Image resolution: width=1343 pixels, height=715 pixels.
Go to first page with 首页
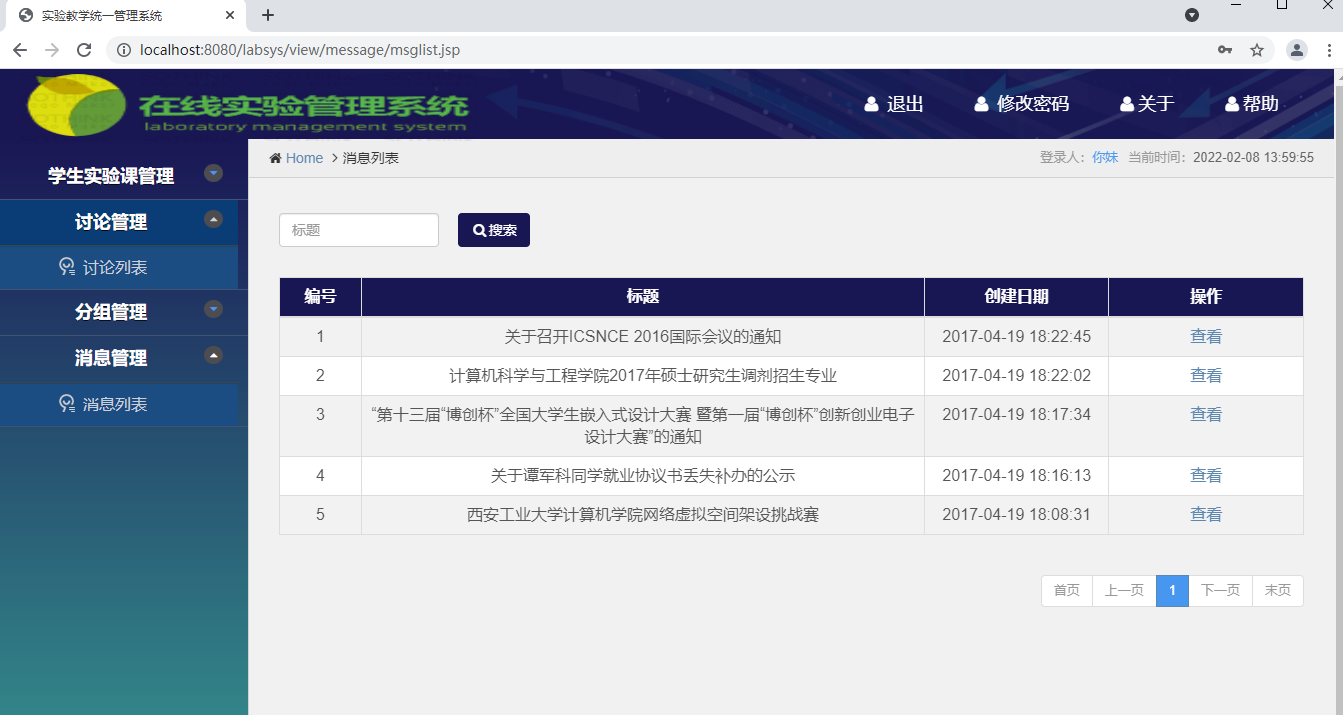1067,591
